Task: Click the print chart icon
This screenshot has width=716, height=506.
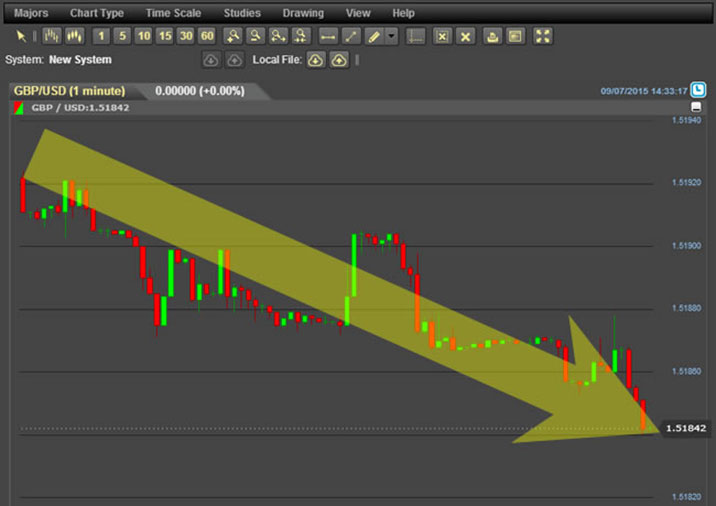Action: (492, 36)
